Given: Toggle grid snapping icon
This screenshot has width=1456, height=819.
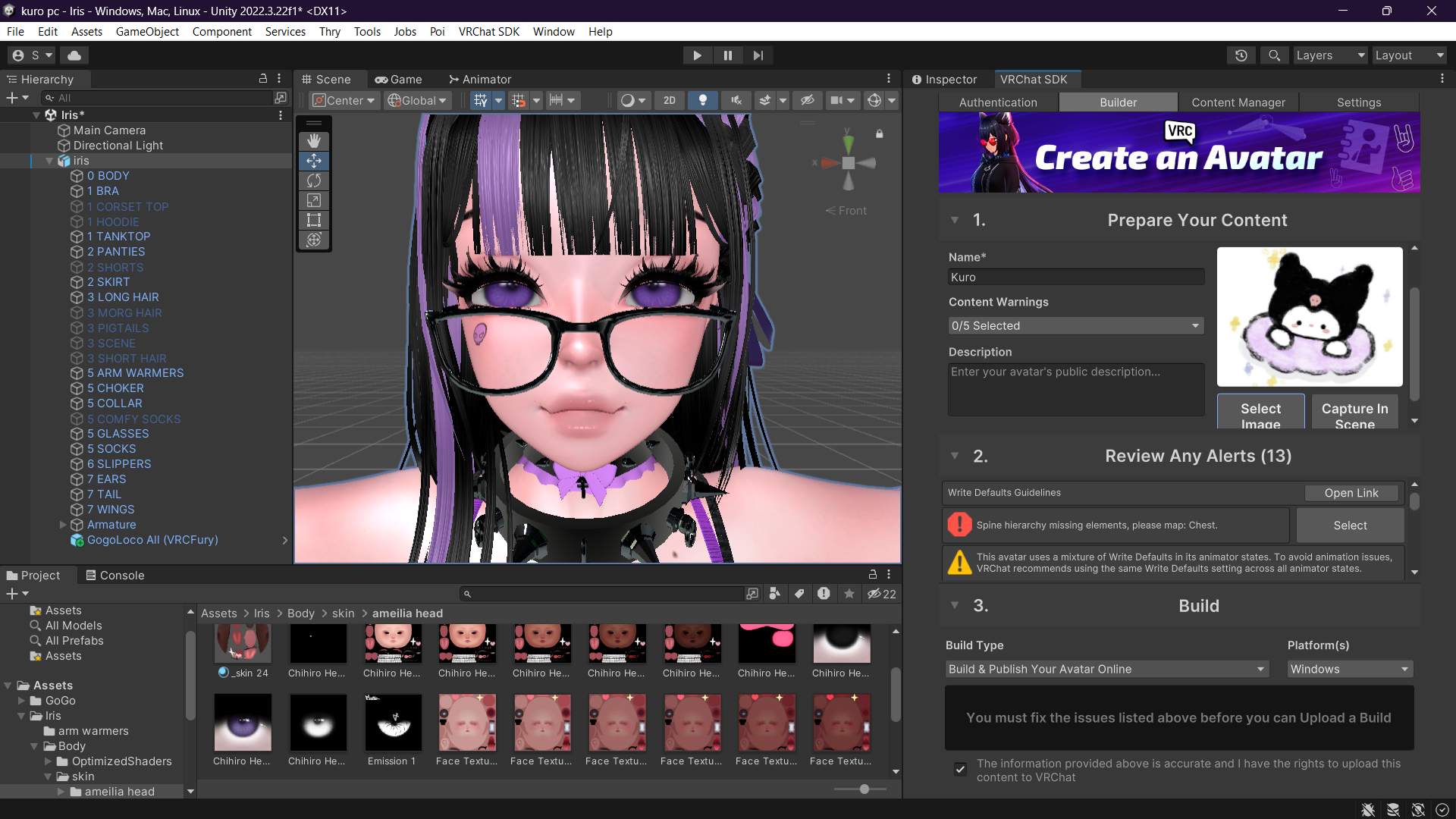Looking at the screenshot, I should 519,100.
